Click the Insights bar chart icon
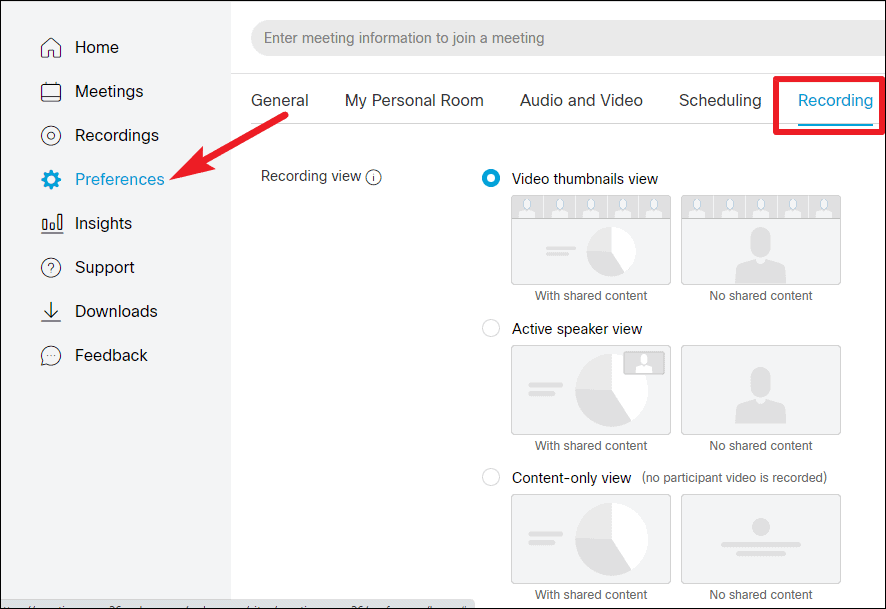The height and width of the screenshot is (609, 886). pyautogui.click(x=51, y=224)
